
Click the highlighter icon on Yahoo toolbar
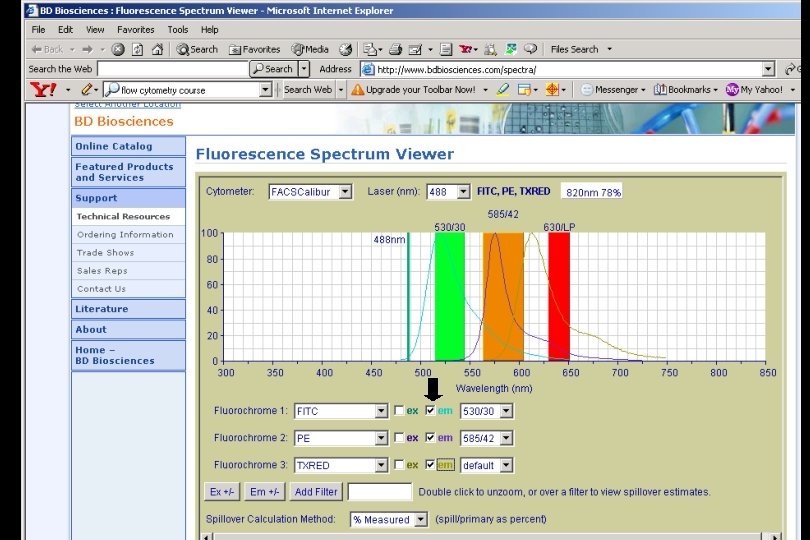[503, 90]
